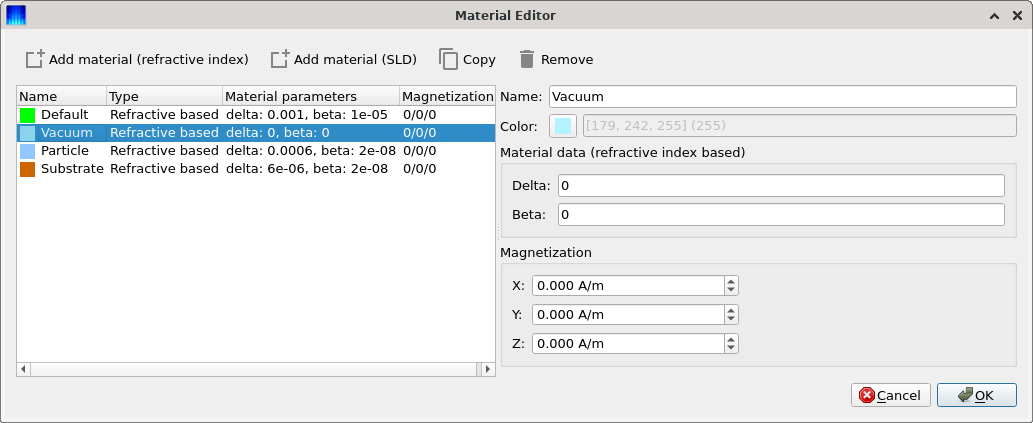Viewport: 1033px width, 423px height.
Task: Increase Magnetization Z value with up arrow
Action: (731, 340)
